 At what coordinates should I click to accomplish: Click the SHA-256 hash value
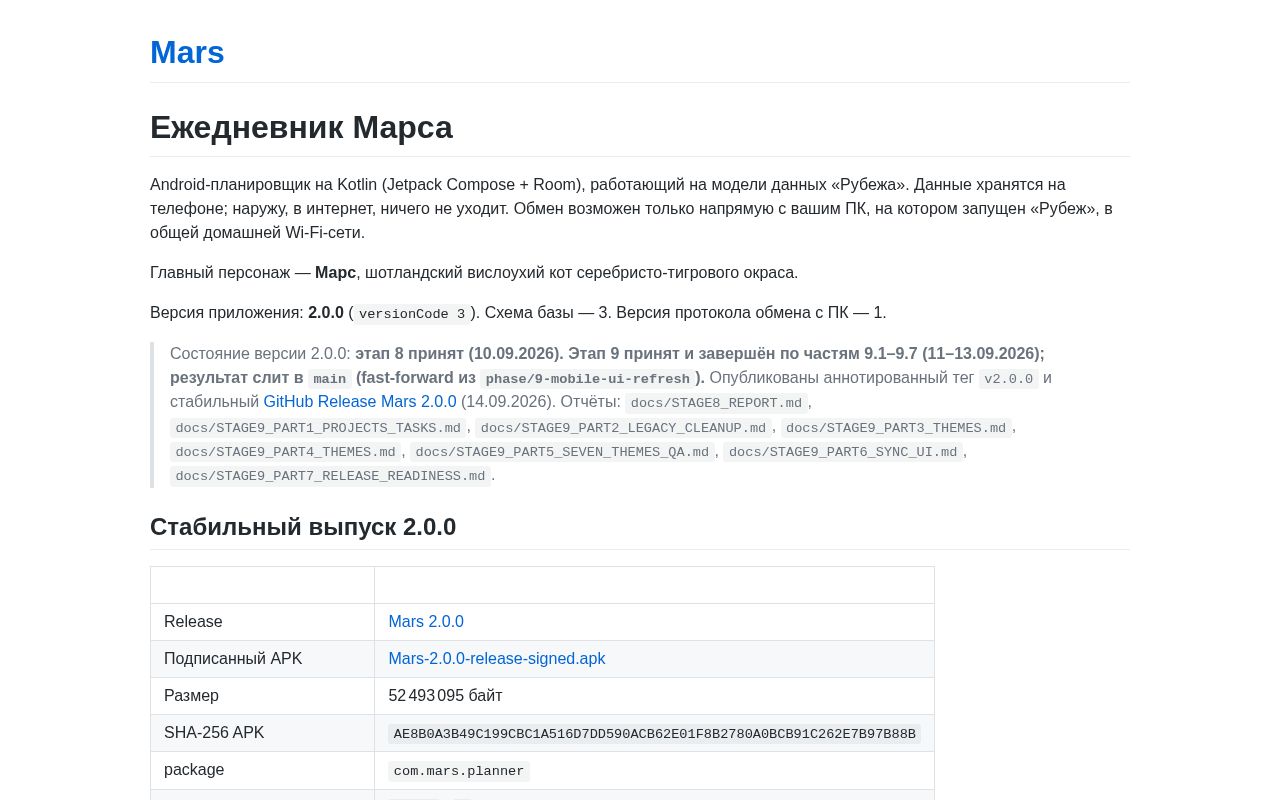(655, 734)
